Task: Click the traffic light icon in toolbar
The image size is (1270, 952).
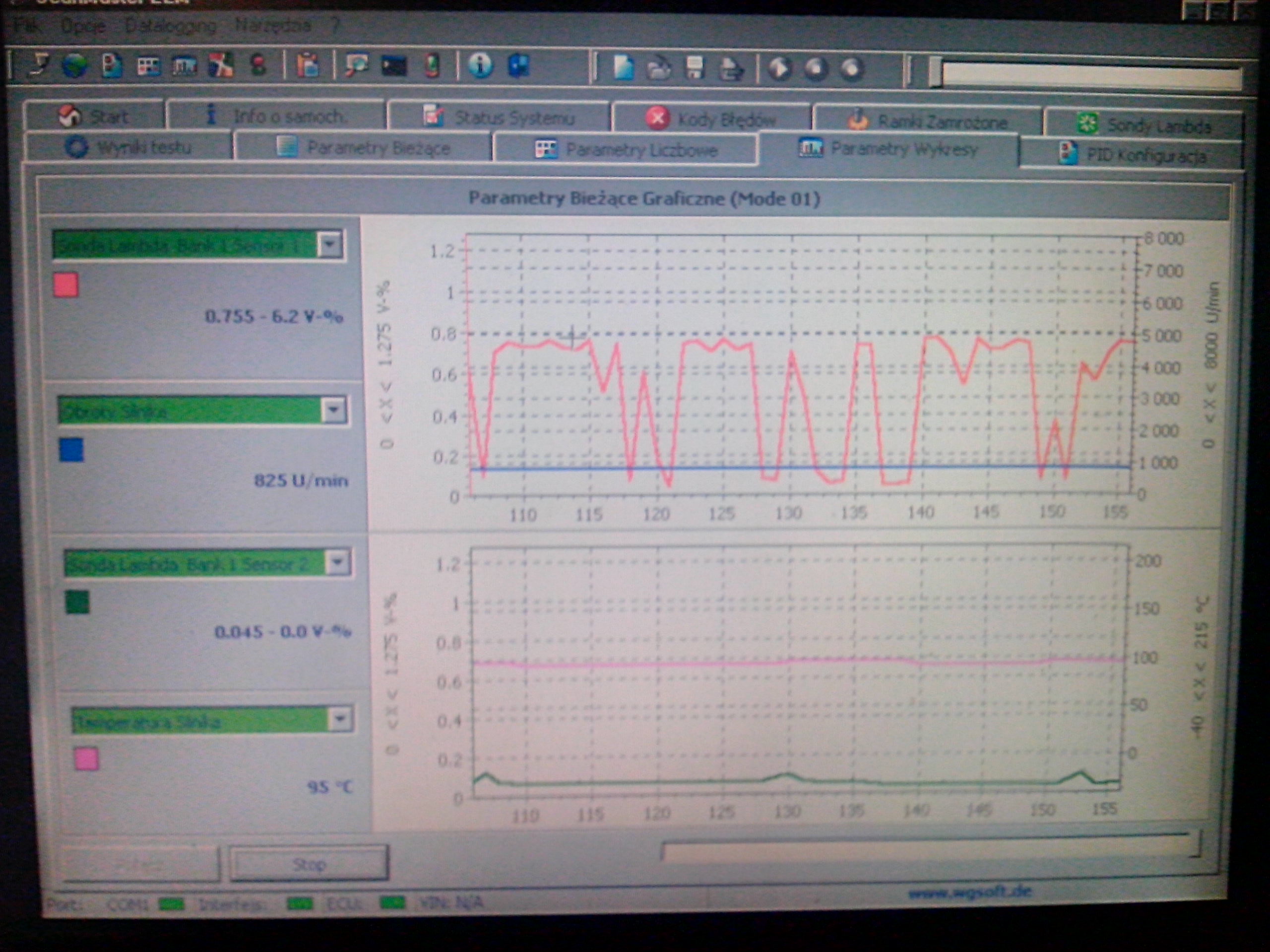Action: click(x=258, y=65)
